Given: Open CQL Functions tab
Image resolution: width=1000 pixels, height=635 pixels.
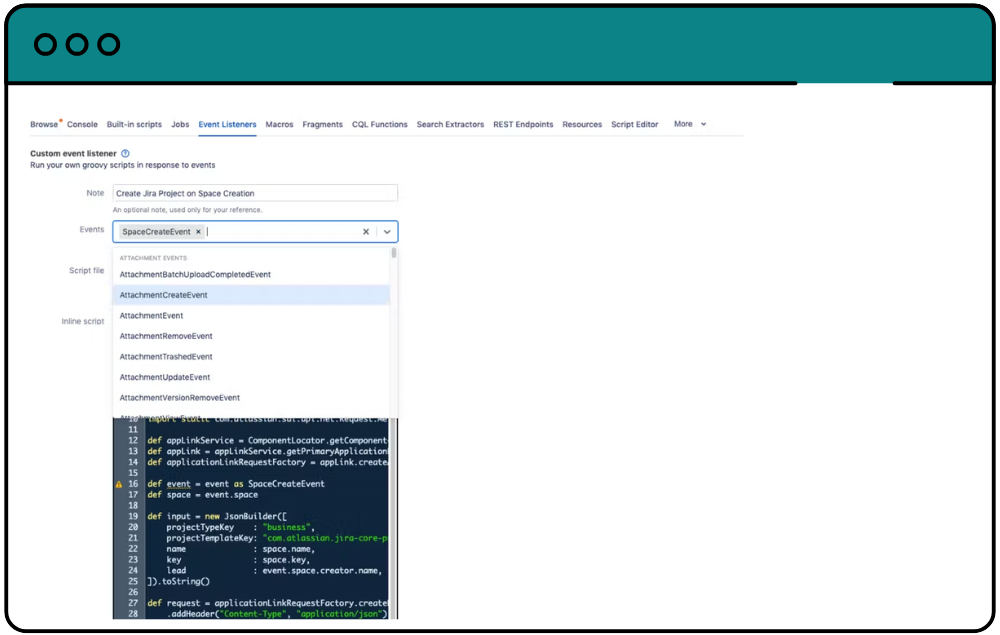Looking at the screenshot, I should [x=379, y=124].
